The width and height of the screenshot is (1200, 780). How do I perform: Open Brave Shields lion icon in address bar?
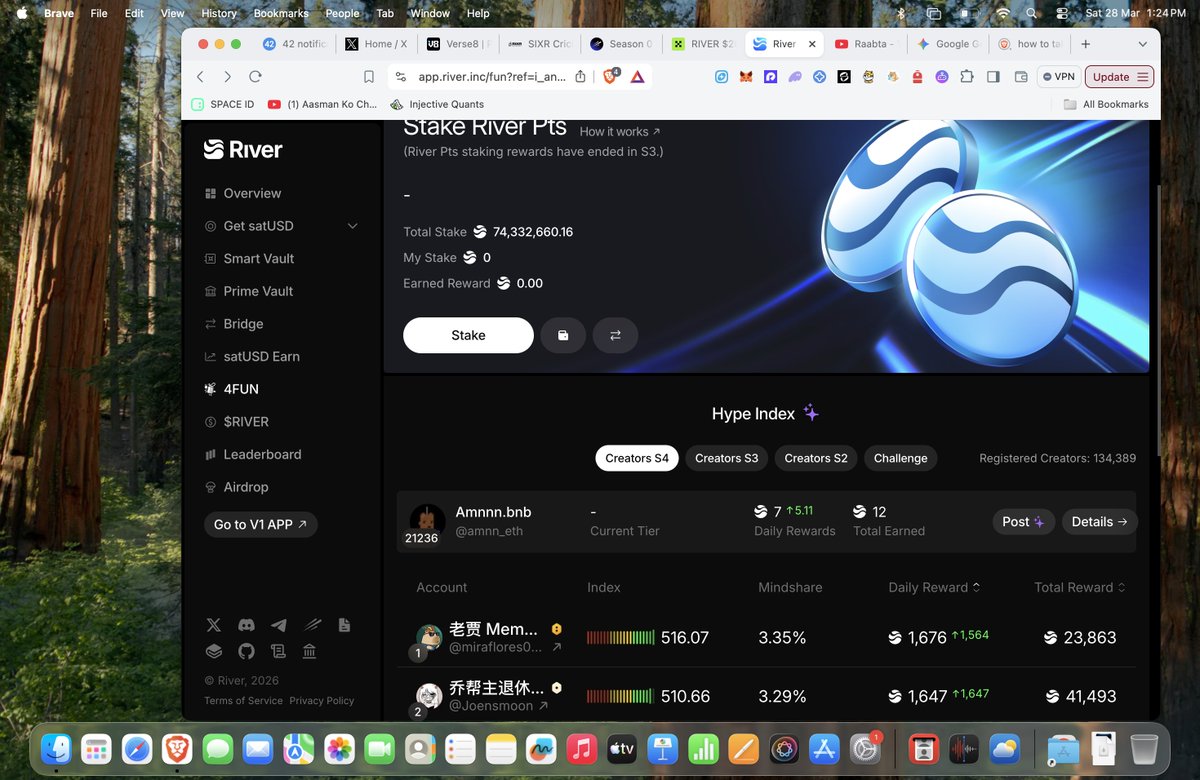pyautogui.click(x=610, y=76)
